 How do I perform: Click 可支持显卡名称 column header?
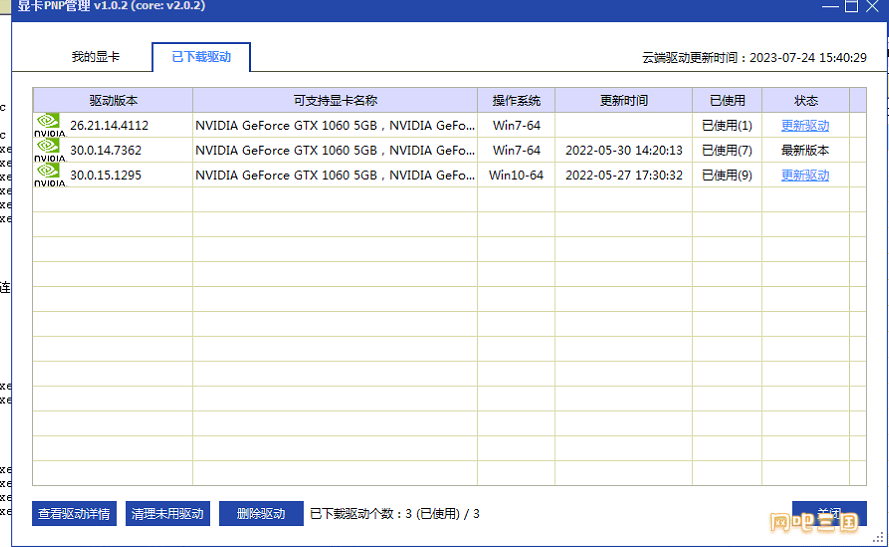pyautogui.click(x=335, y=100)
